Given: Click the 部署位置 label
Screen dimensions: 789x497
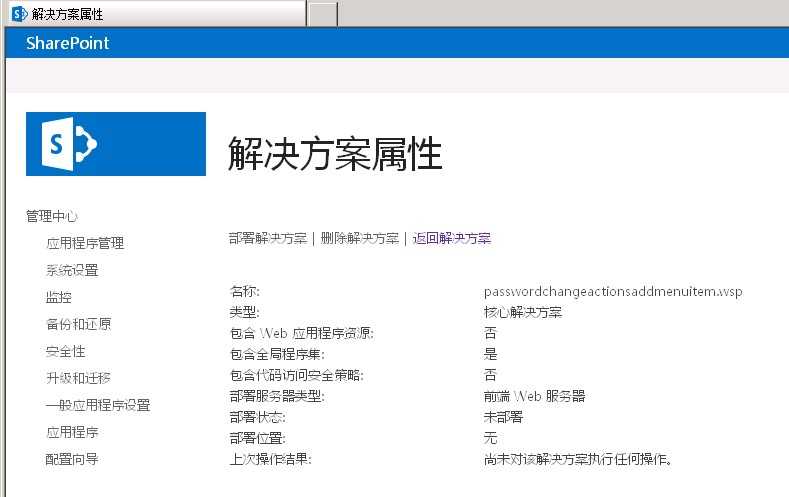Looking at the screenshot, I should (x=258, y=438).
